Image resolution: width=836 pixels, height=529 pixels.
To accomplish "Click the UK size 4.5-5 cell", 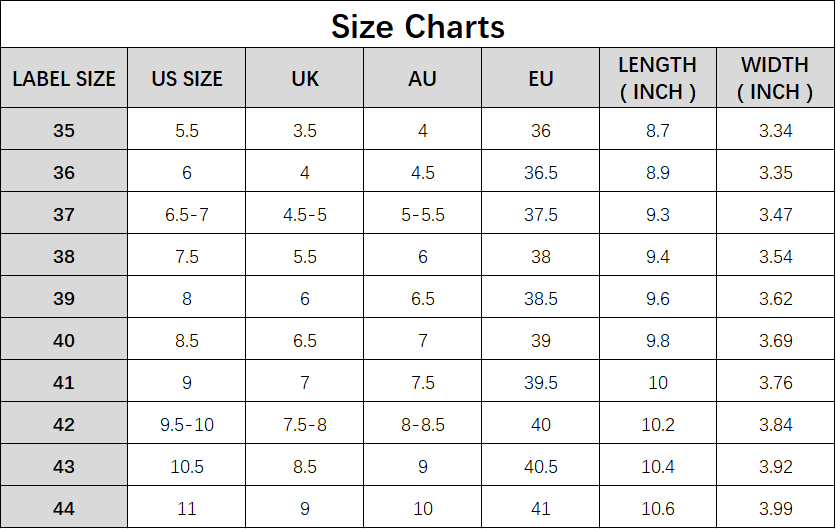I will [x=305, y=215].
